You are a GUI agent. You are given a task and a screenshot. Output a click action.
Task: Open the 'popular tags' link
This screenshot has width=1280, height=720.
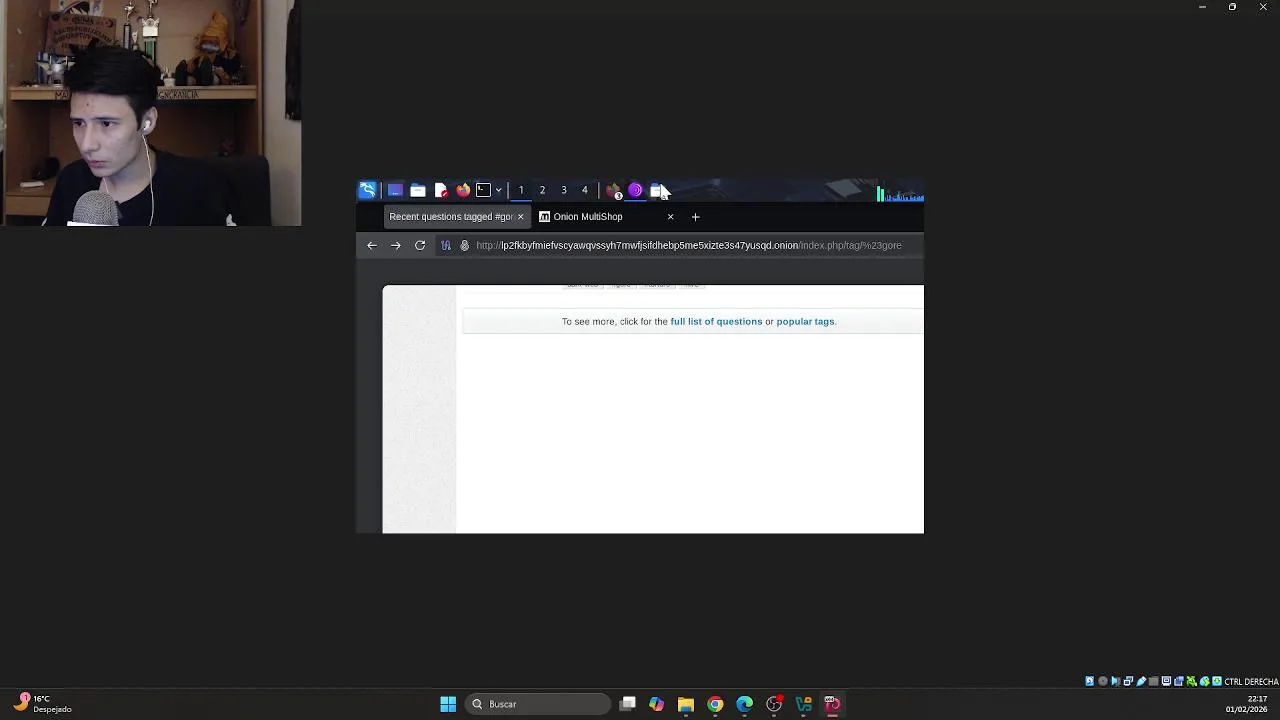(805, 321)
